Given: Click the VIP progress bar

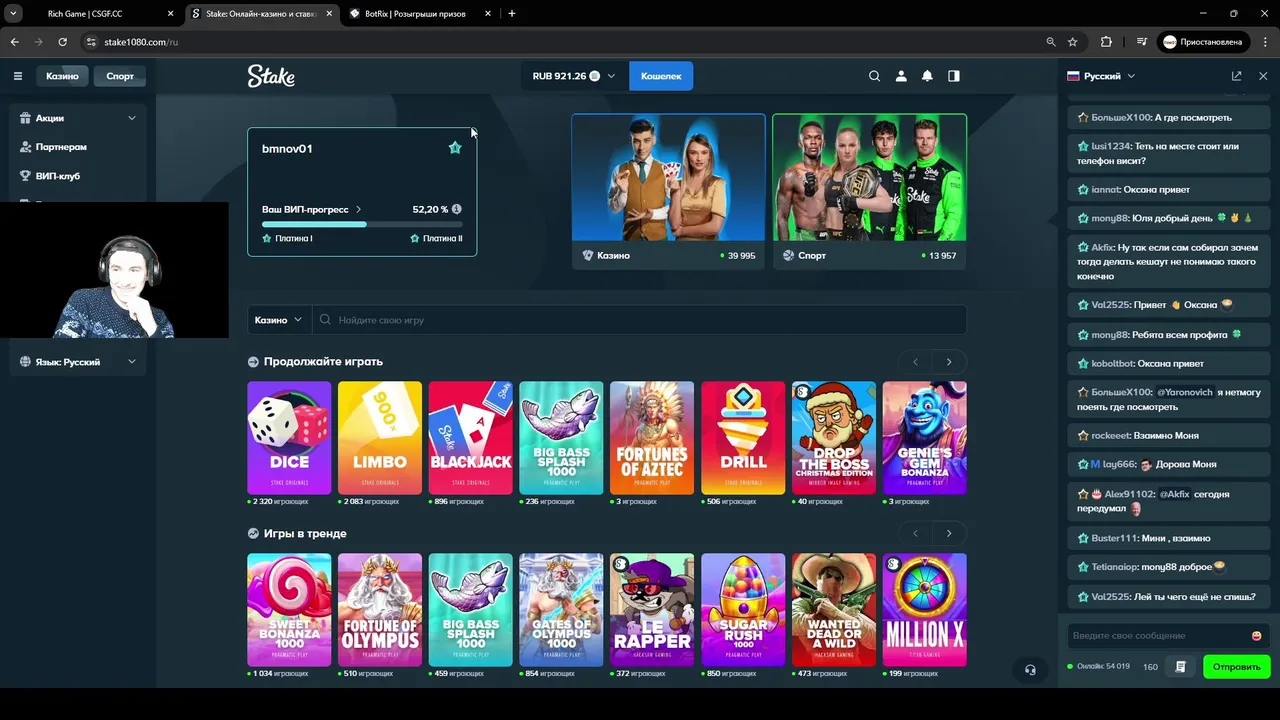Looking at the screenshot, I should coord(362,224).
